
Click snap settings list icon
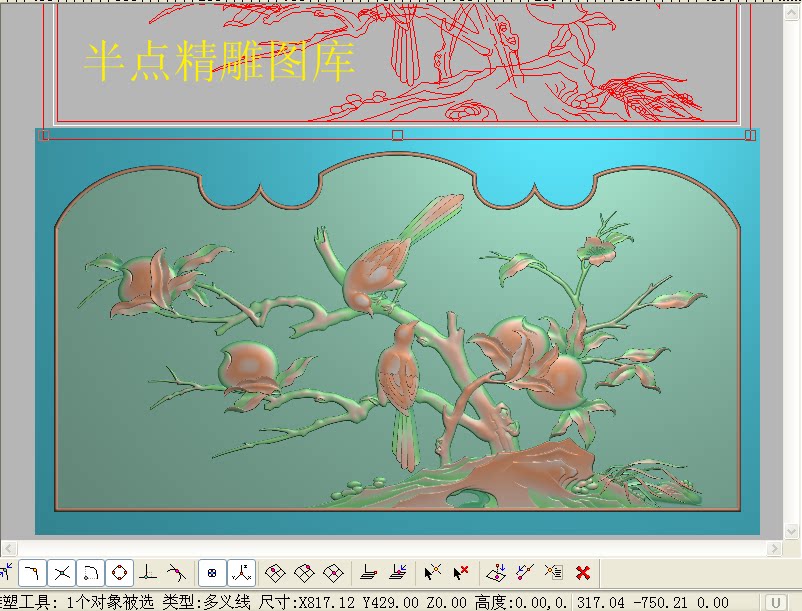click(x=553, y=572)
